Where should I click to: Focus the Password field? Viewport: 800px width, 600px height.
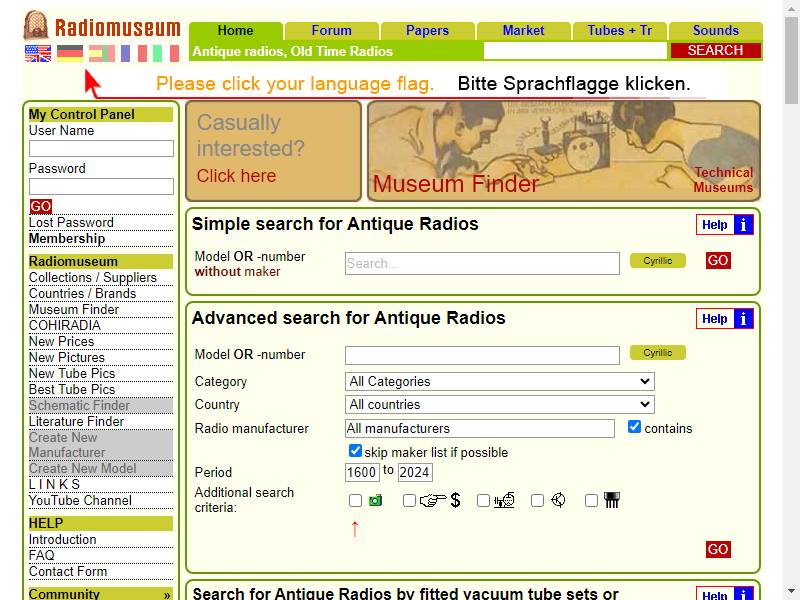pos(102,186)
